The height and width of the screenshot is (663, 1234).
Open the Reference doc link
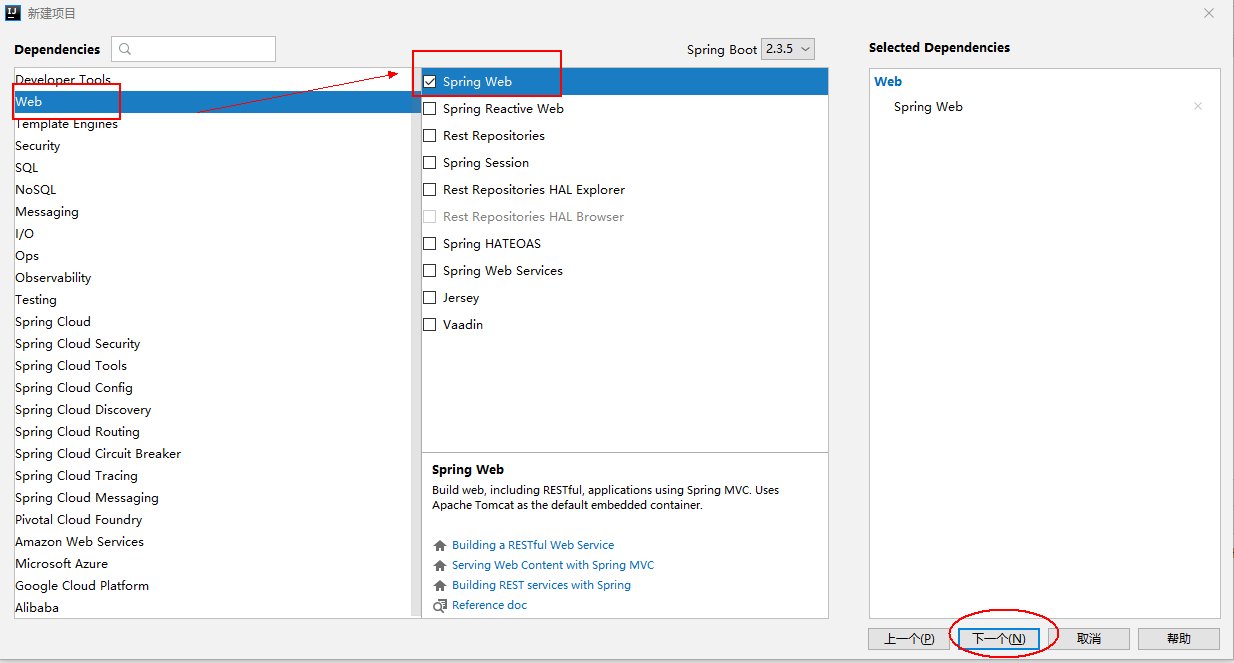489,606
